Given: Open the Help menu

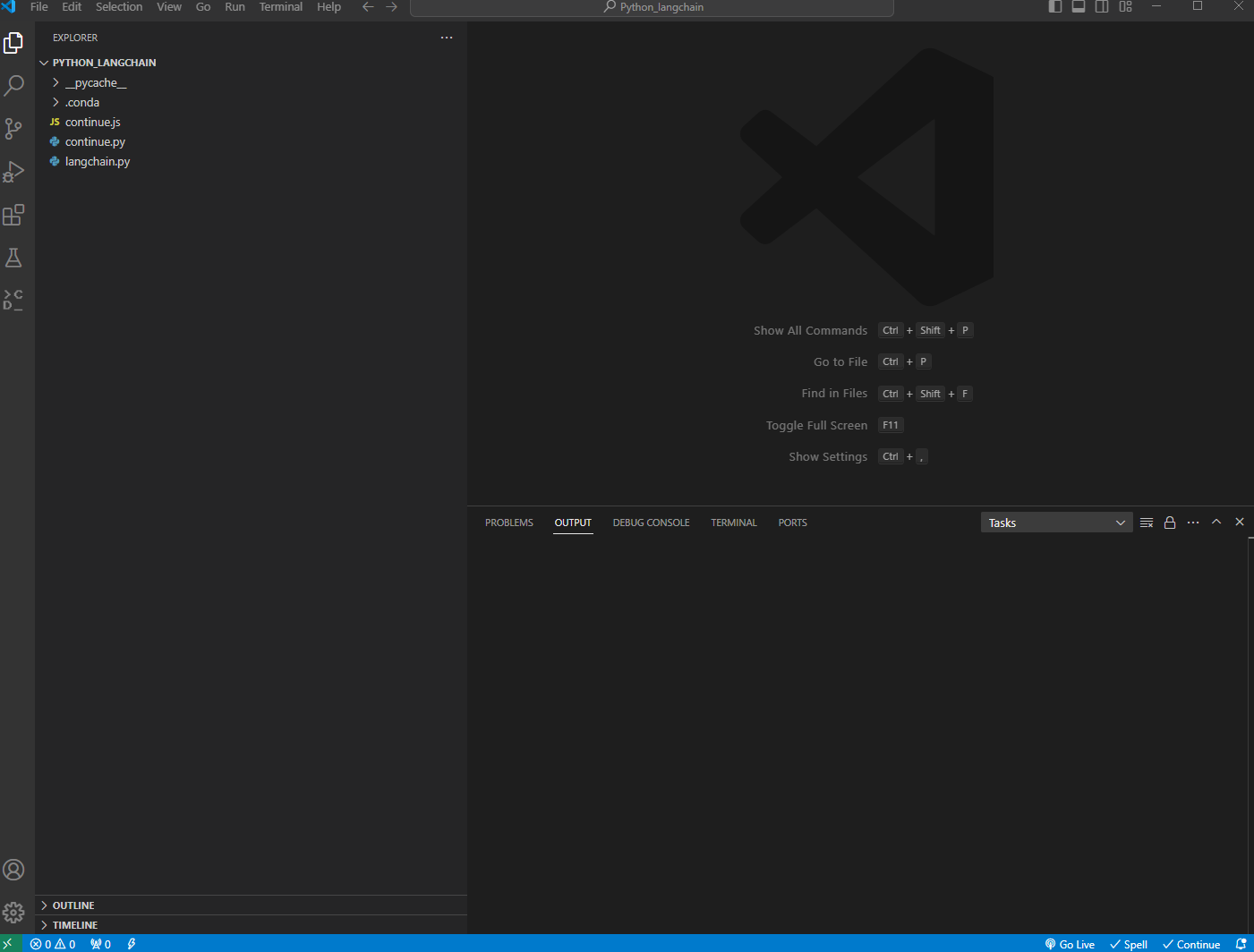Looking at the screenshot, I should click(329, 6).
